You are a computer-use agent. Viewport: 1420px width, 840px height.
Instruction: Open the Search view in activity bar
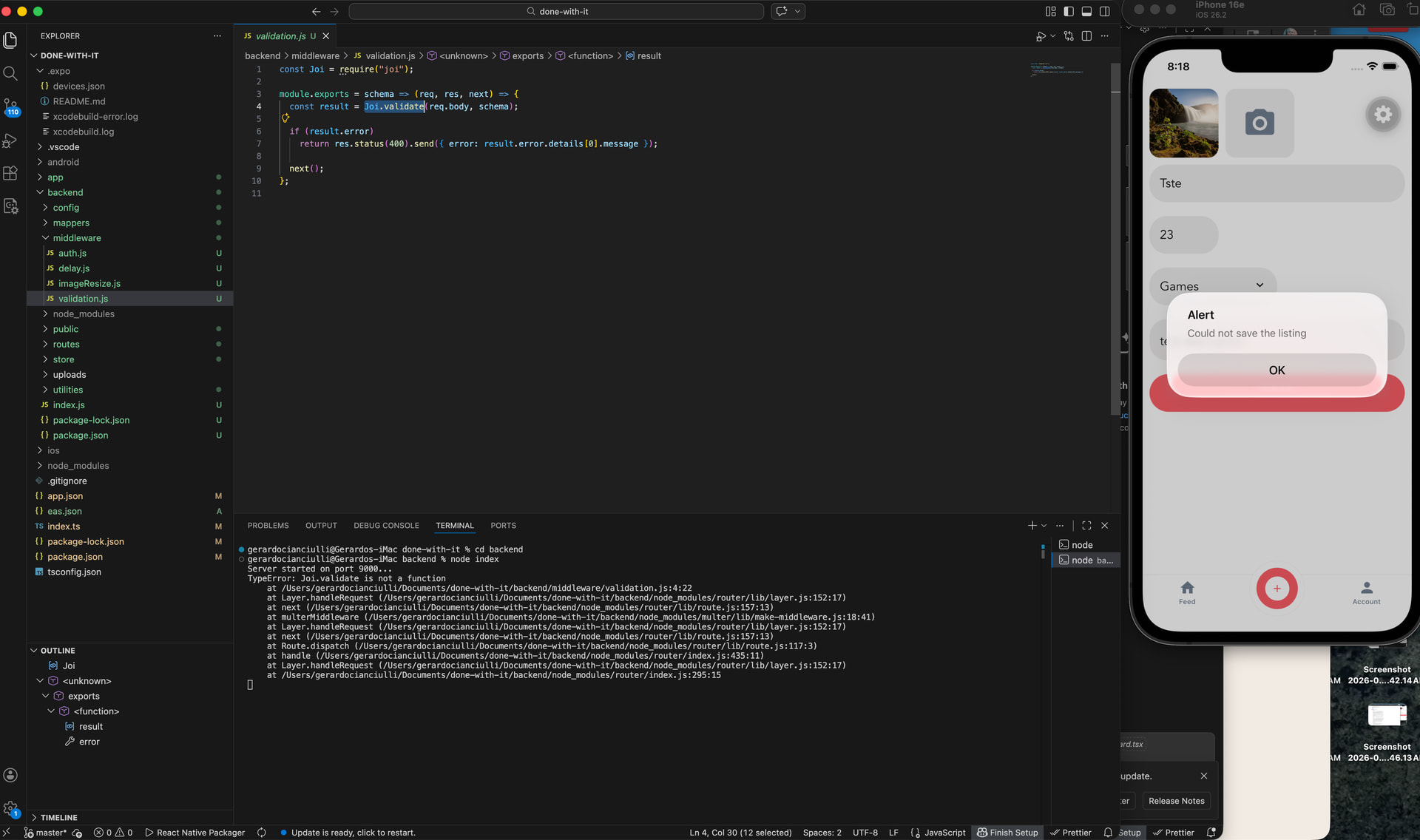click(10, 73)
